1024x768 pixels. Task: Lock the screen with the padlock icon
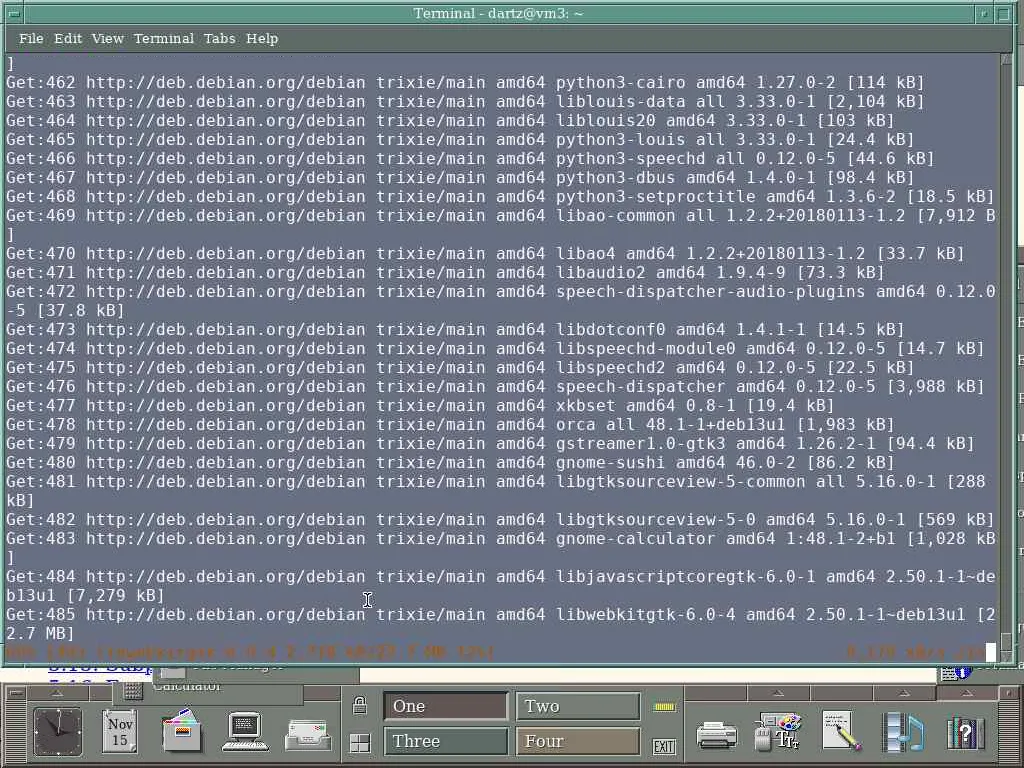pos(360,705)
